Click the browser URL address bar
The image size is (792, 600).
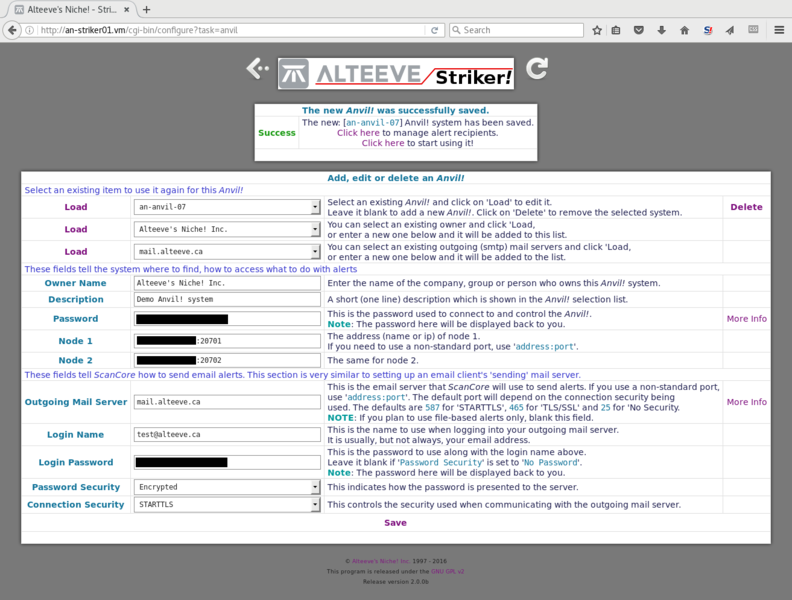(x=231, y=30)
